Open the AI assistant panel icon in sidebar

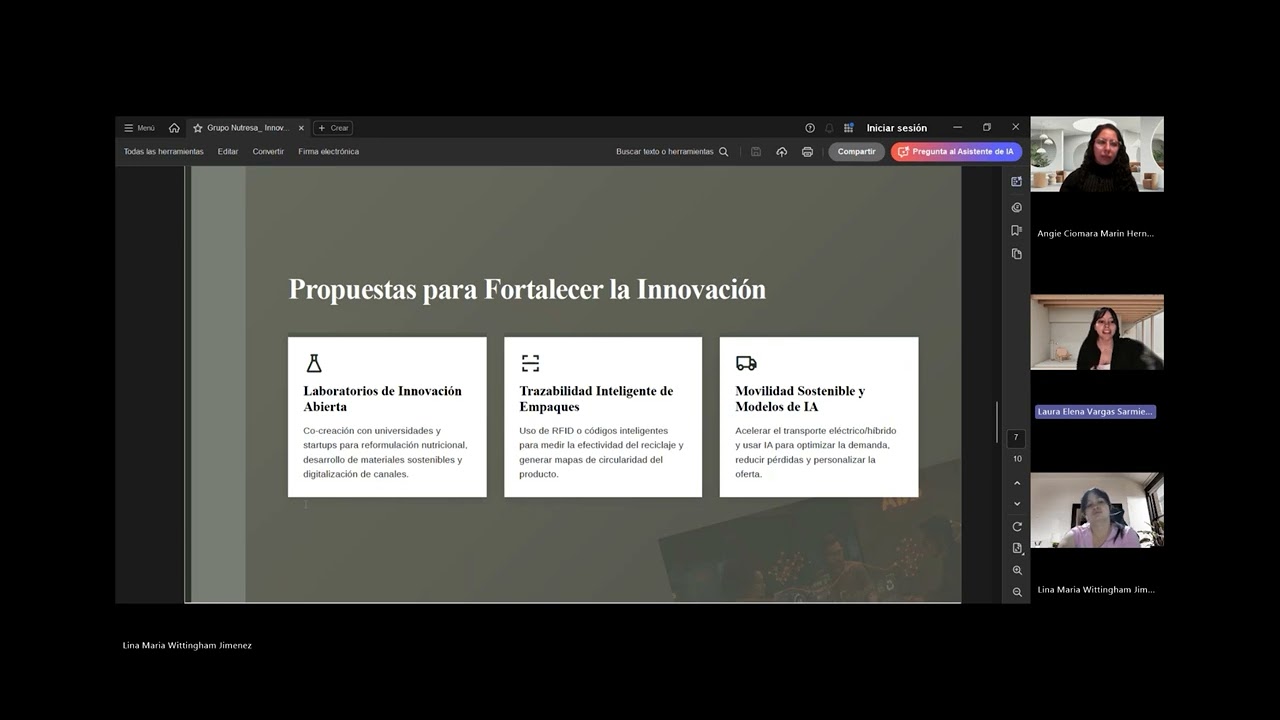1017,182
